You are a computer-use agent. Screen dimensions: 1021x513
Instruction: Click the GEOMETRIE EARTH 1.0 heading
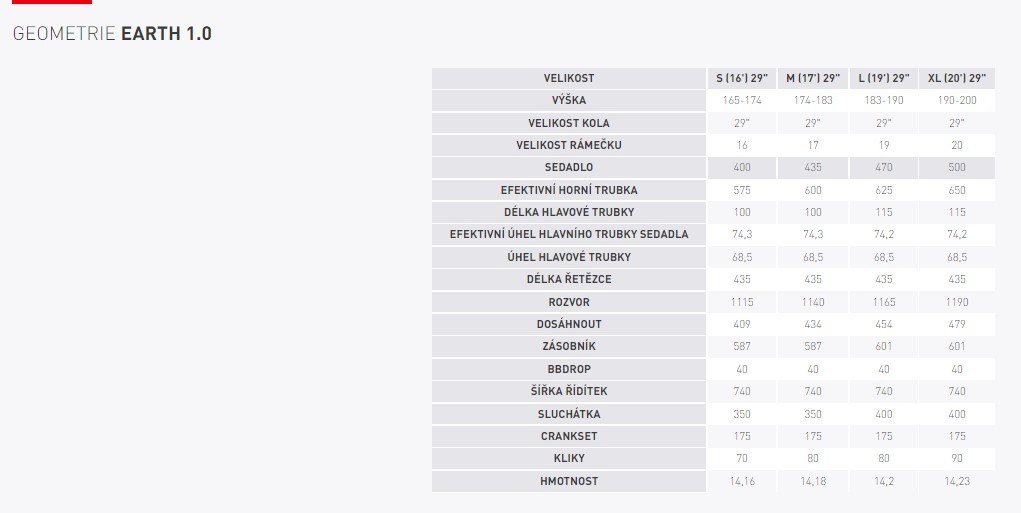pos(112,34)
